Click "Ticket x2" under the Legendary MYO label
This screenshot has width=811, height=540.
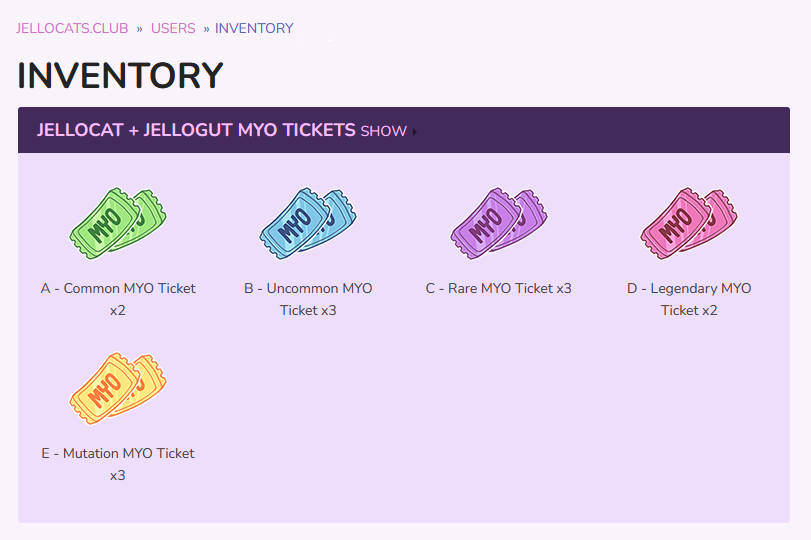coord(689,310)
